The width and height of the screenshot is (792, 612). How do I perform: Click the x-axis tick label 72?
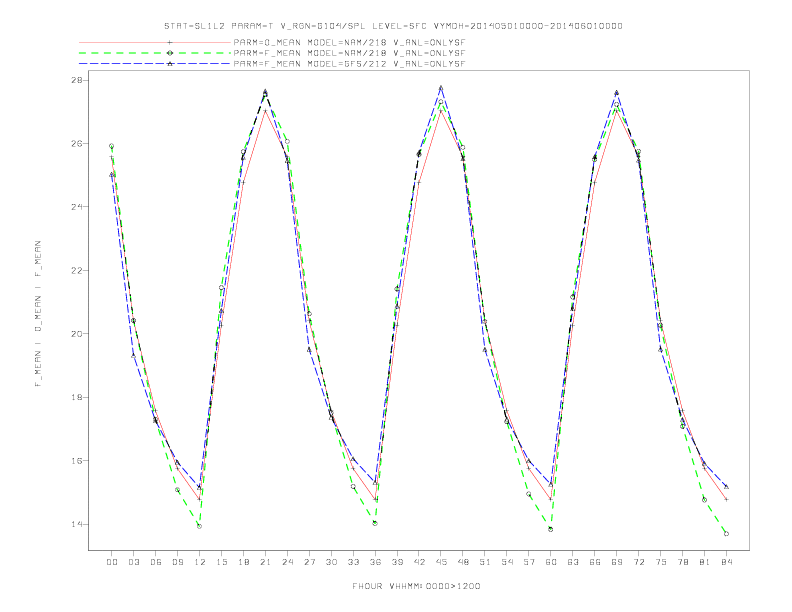point(638,562)
